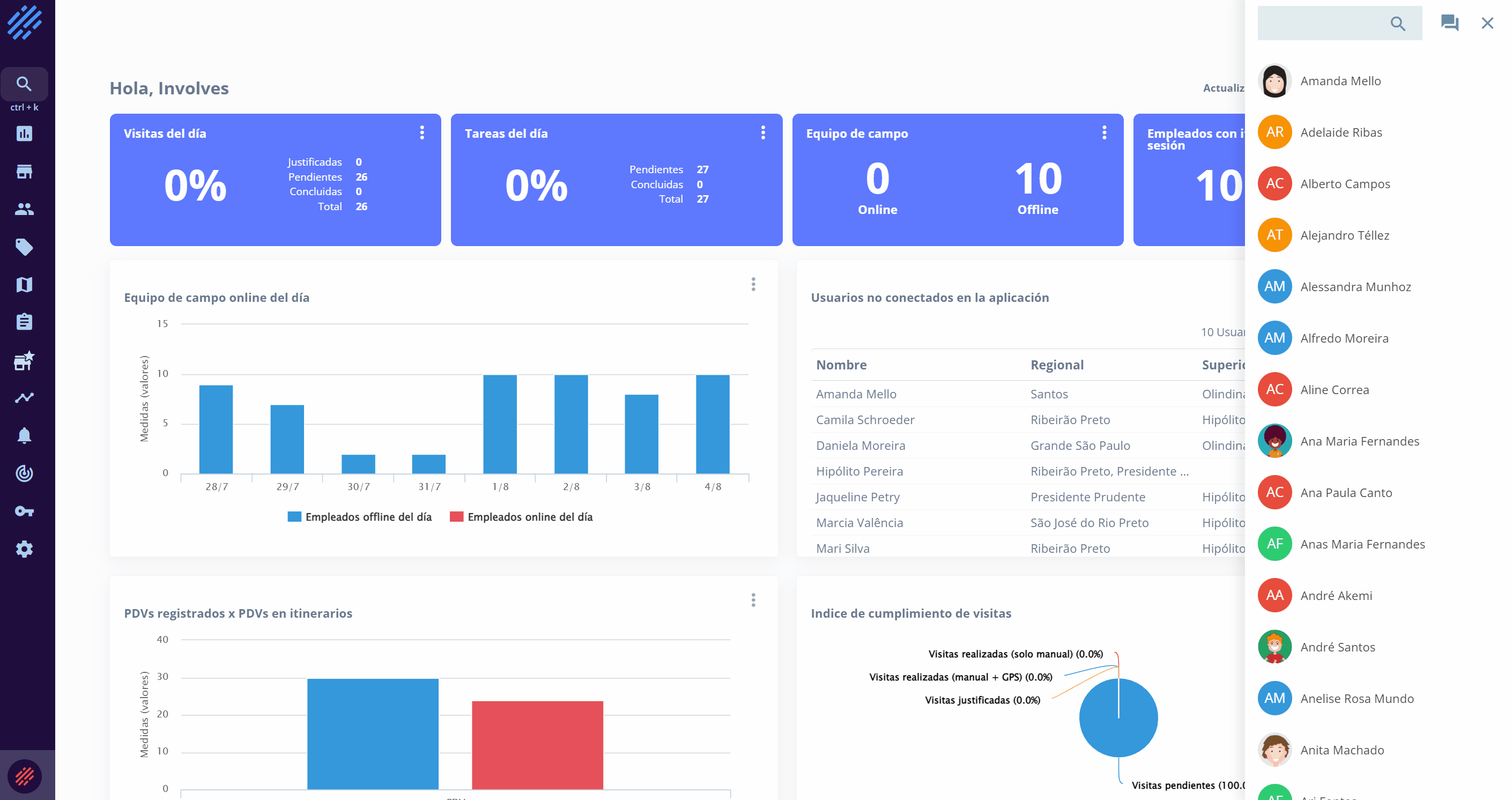1512x800 pixels.
Task: Open the clipboard tasks icon in sidebar
Action: point(24,322)
